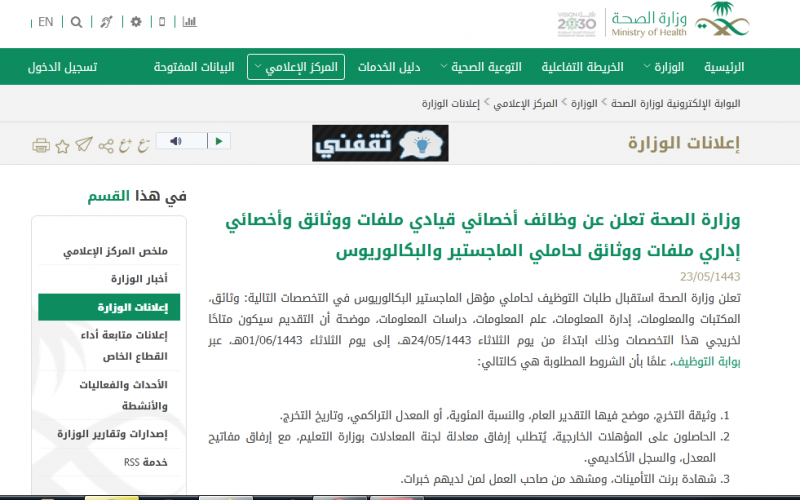Click breadcrumb link الوزارة
The image size is (800, 500).
tap(584, 104)
